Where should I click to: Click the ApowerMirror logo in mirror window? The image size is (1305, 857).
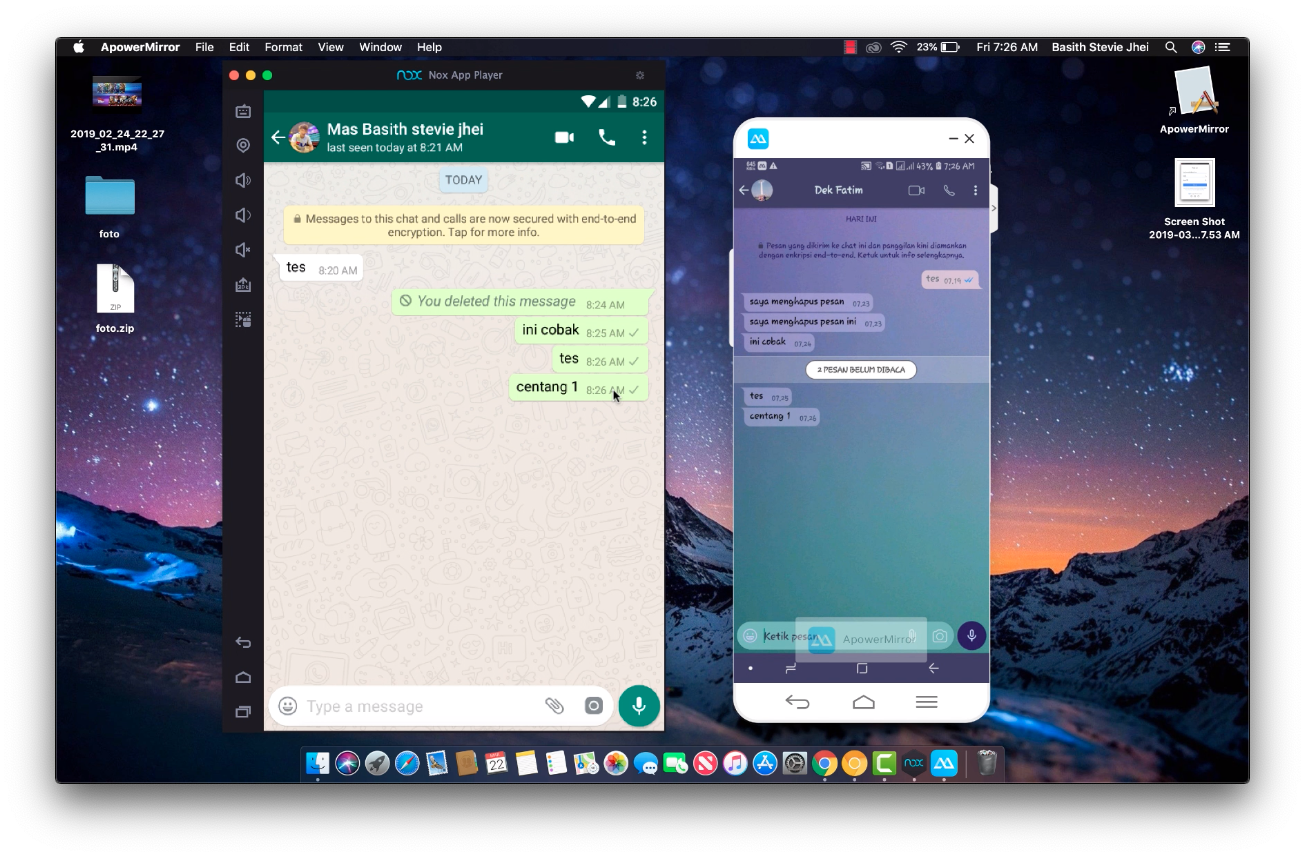(758, 139)
